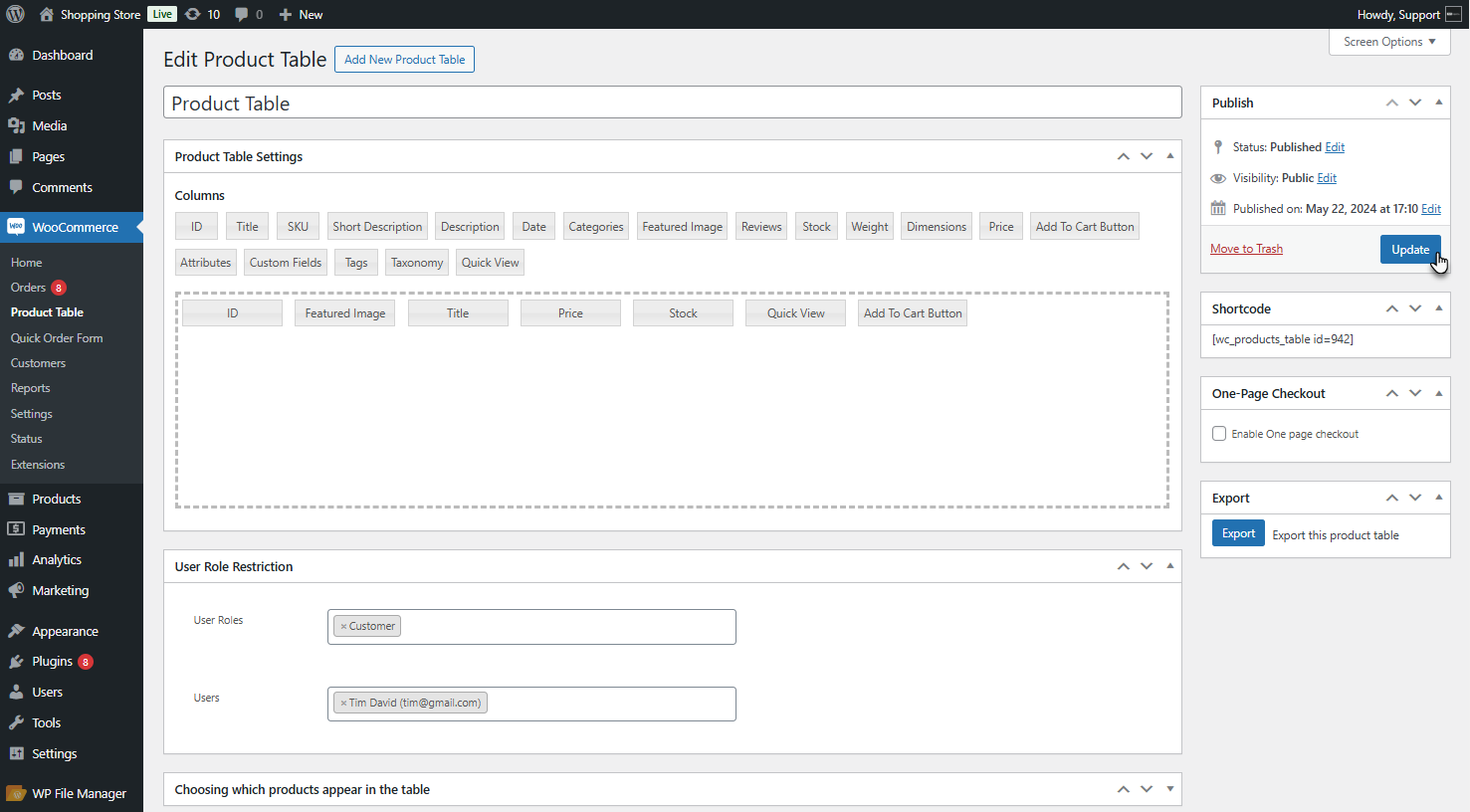Collapse the Product Table Settings panel

click(x=1169, y=156)
